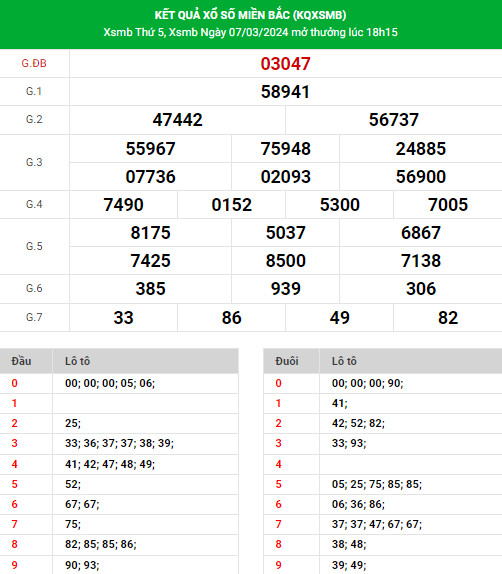The image size is (502, 574).
Task: Click the date subtitle 07/03/2024
Action: coord(259,32)
